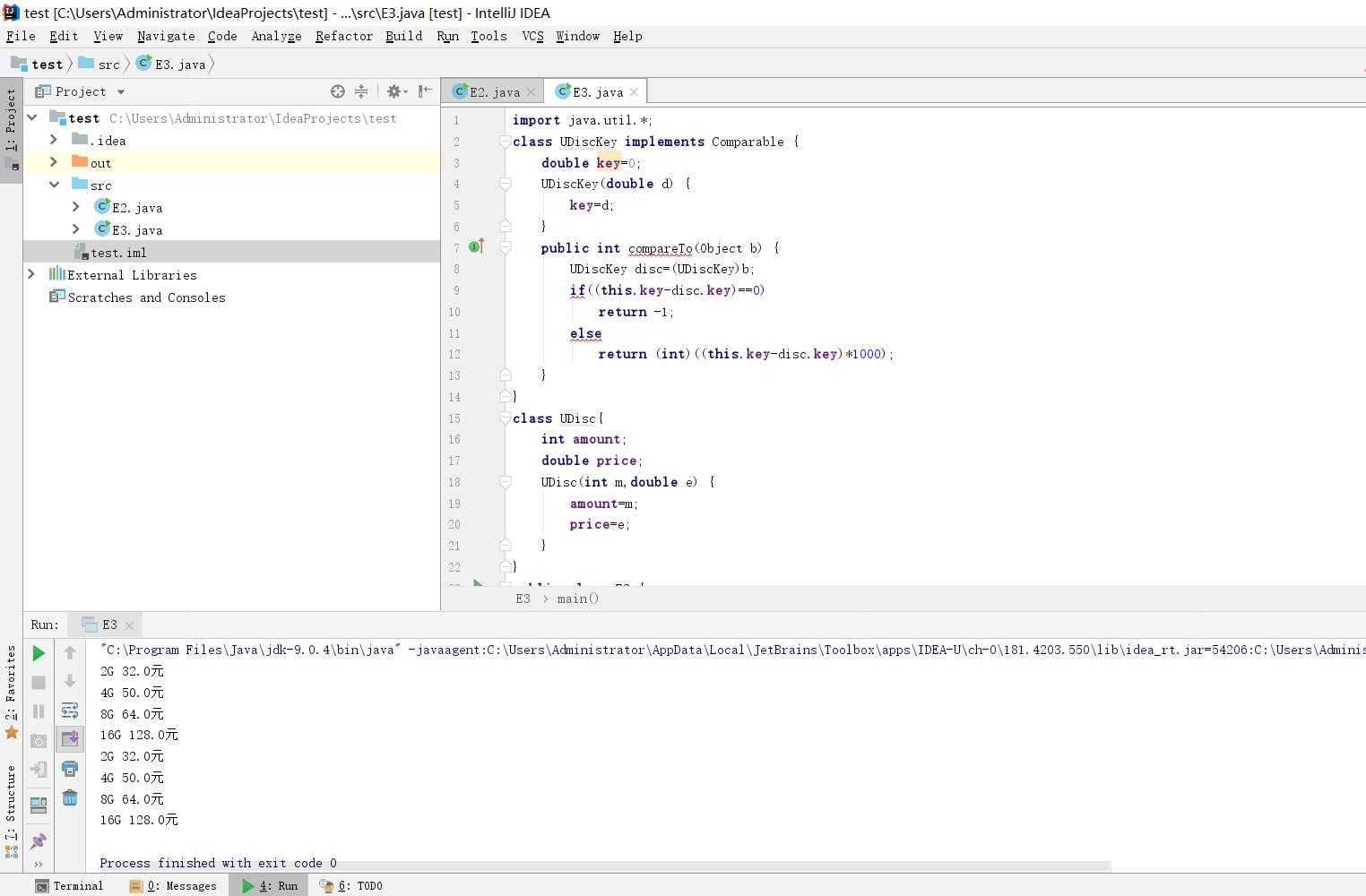Click the Pause output icon
The width and height of the screenshot is (1366, 896).
click(39, 711)
